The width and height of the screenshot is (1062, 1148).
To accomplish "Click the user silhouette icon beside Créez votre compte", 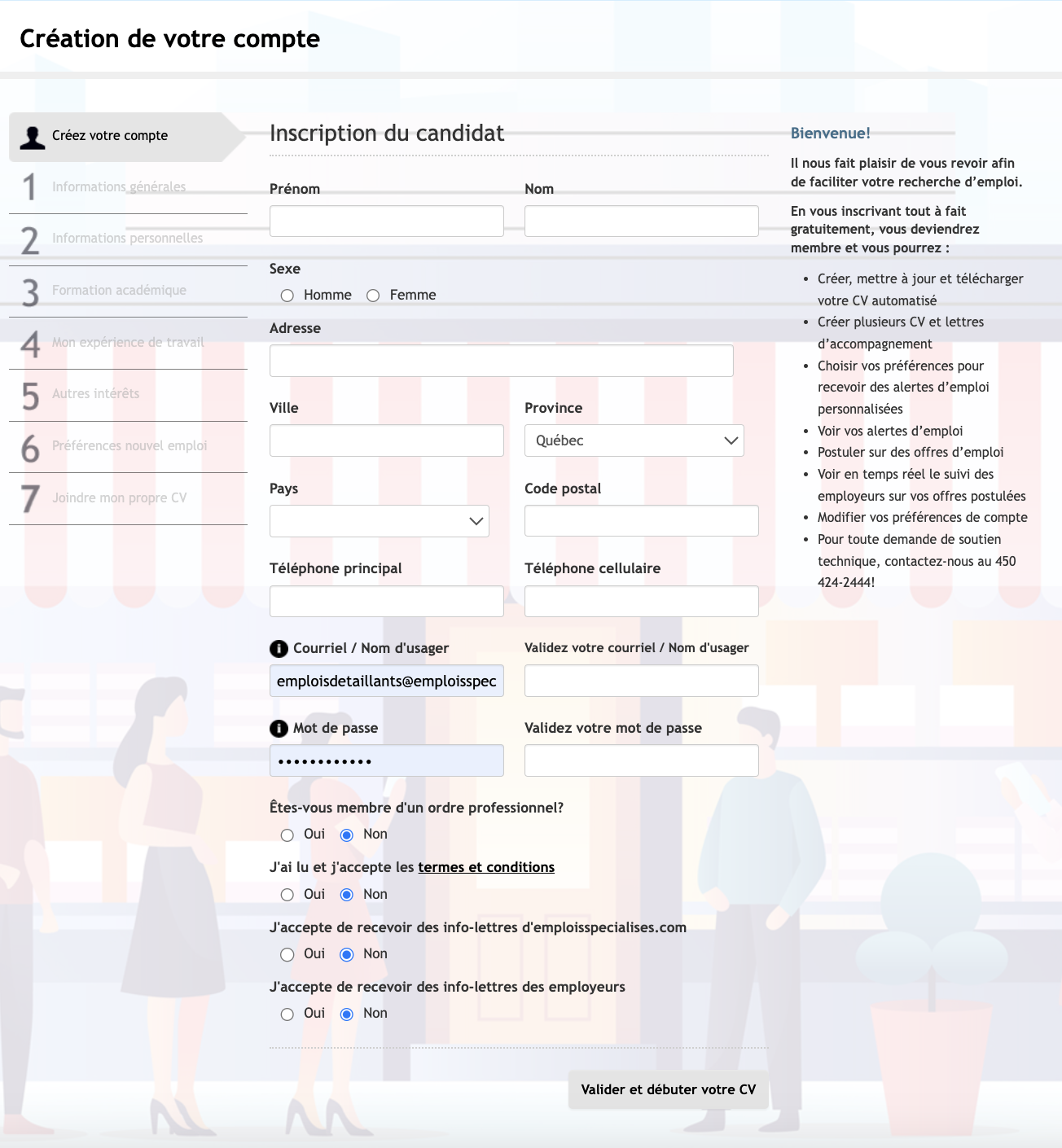I will pos(33,137).
